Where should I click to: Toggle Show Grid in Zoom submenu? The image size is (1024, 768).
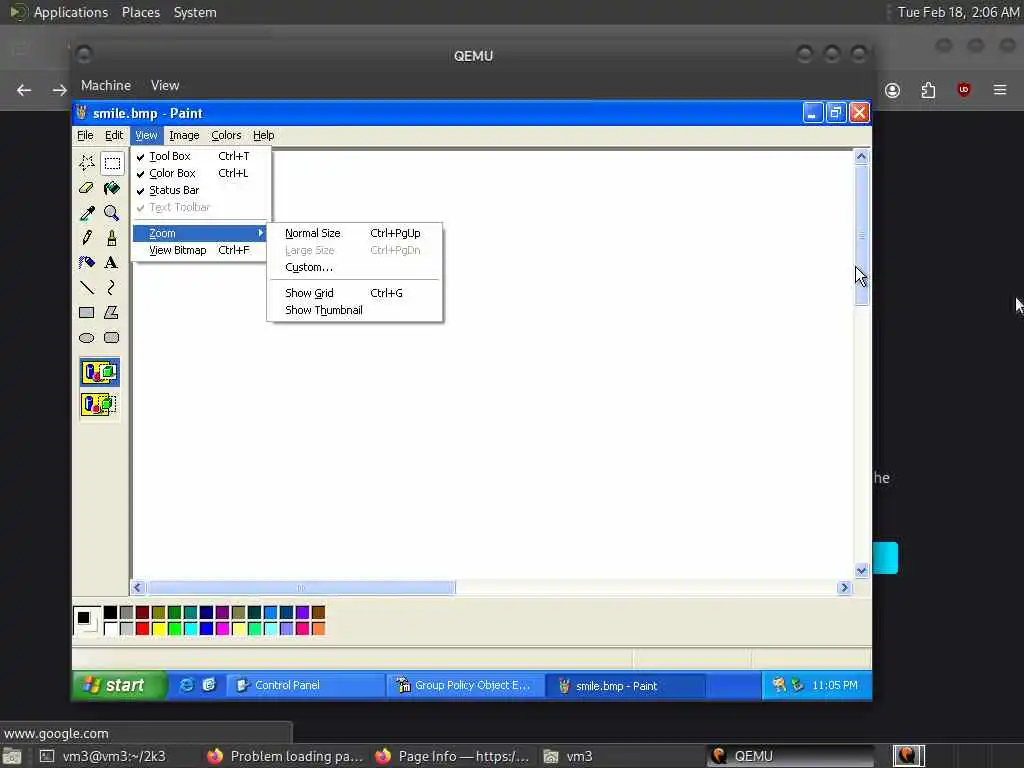point(355,293)
